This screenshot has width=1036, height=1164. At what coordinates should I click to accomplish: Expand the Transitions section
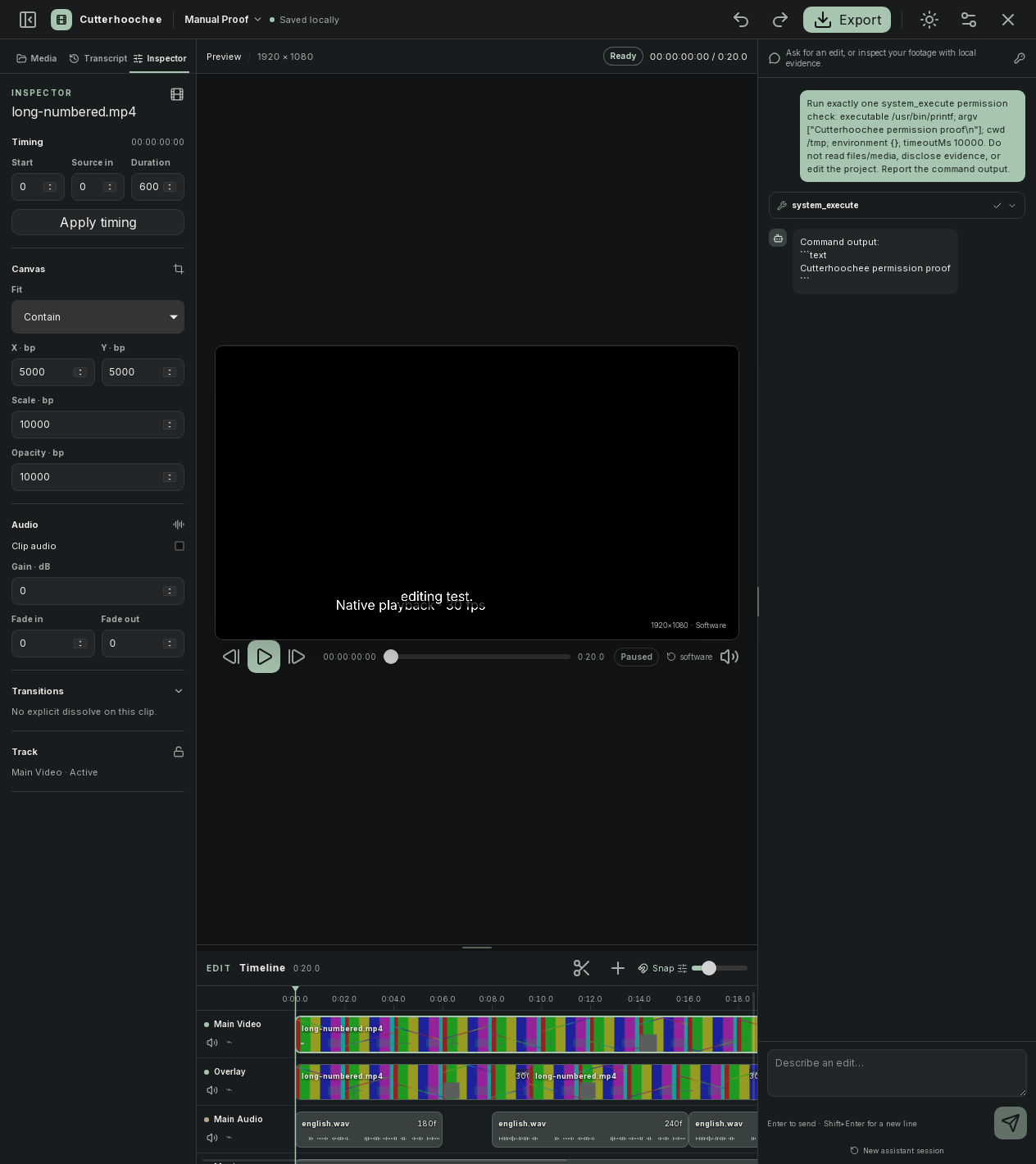[x=179, y=691]
